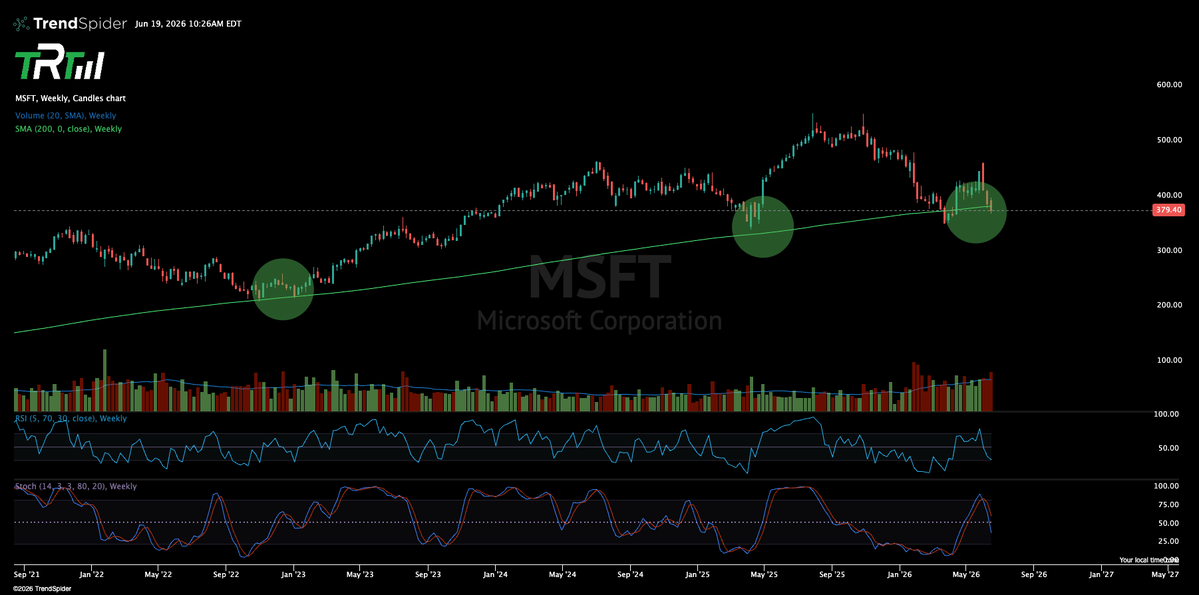The width and height of the screenshot is (1199, 595).
Task: Click the Jan '24 date label
Action: (x=496, y=573)
